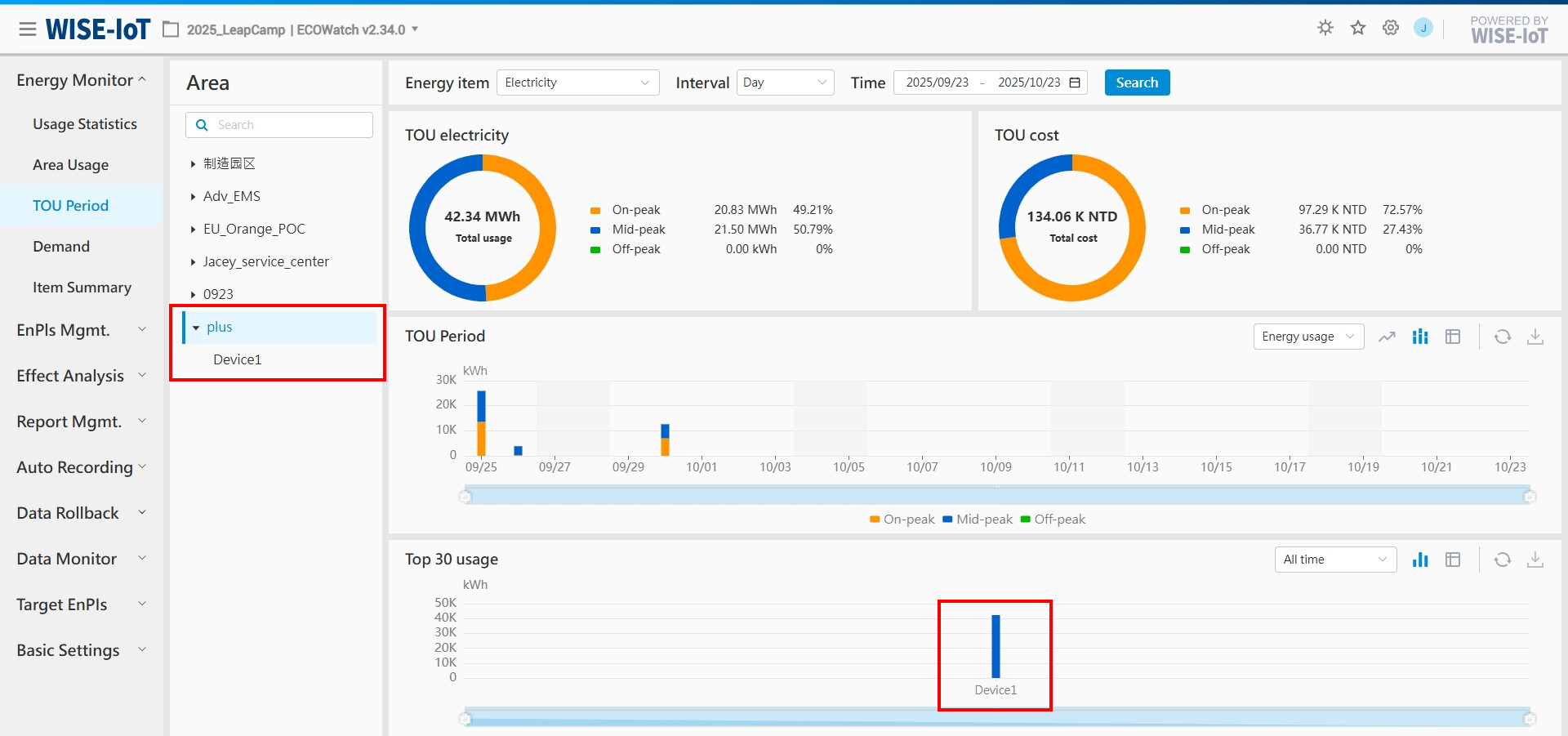Refresh the TOU Period chart
Screen dimensions: 1568x736
point(1503,337)
